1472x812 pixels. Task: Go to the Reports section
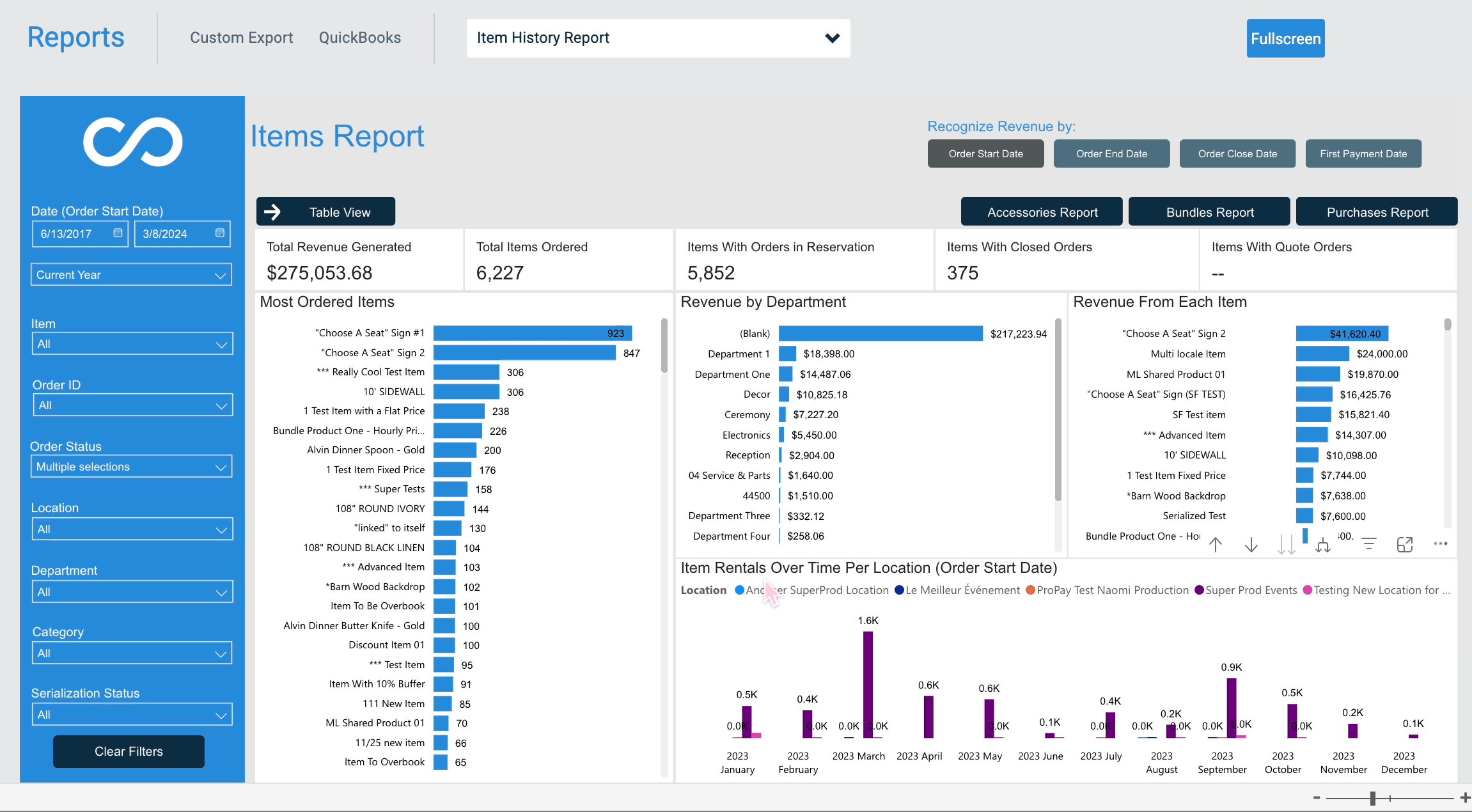76,37
